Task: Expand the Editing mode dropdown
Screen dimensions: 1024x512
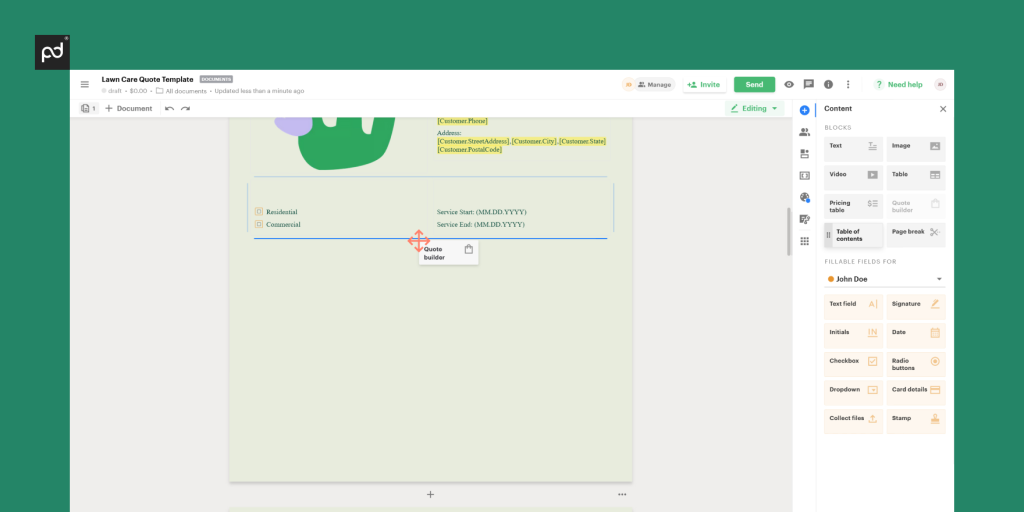Action: click(754, 108)
